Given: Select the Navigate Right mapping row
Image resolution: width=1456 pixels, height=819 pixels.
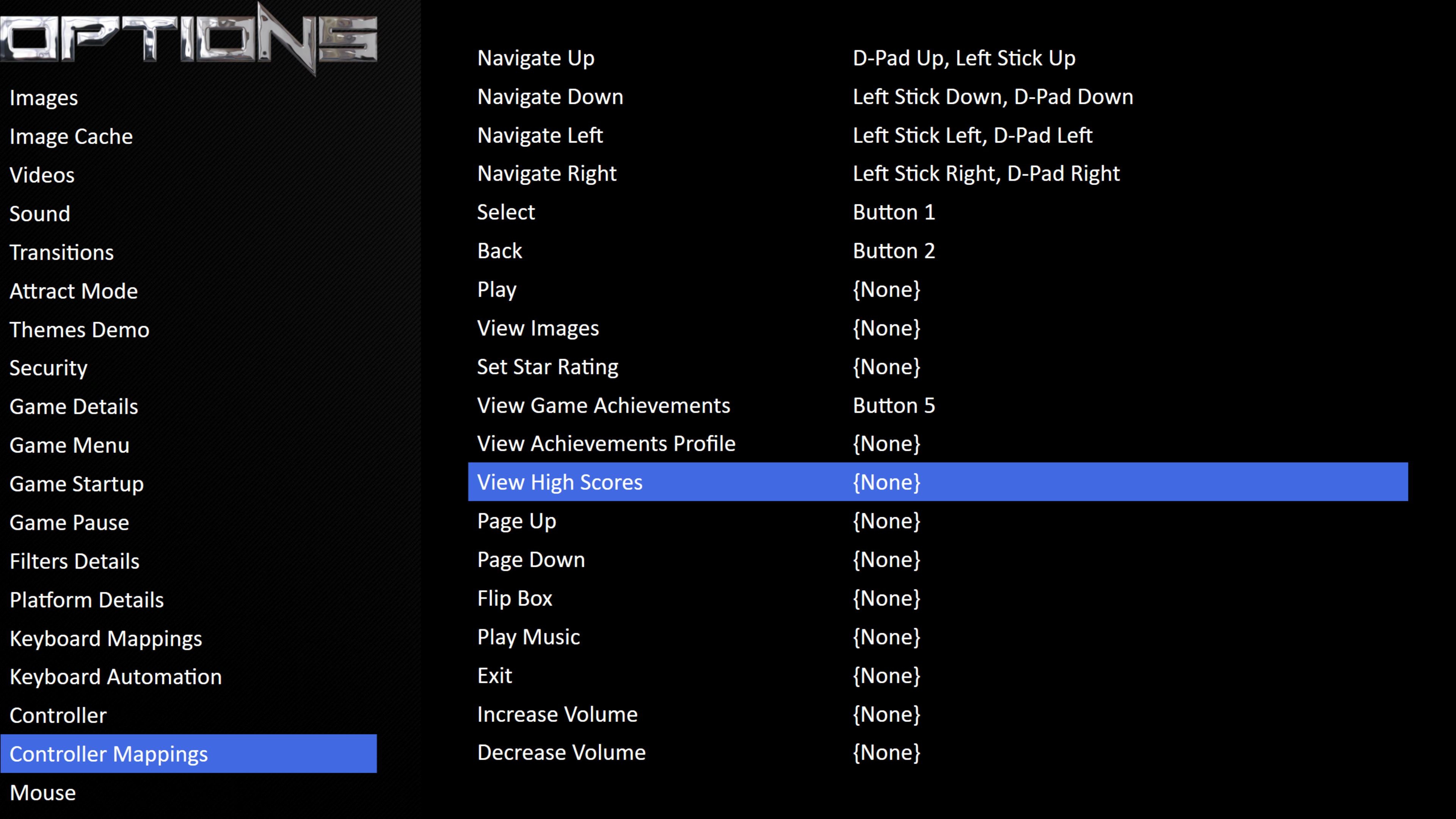Looking at the screenshot, I should click(x=938, y=174).
